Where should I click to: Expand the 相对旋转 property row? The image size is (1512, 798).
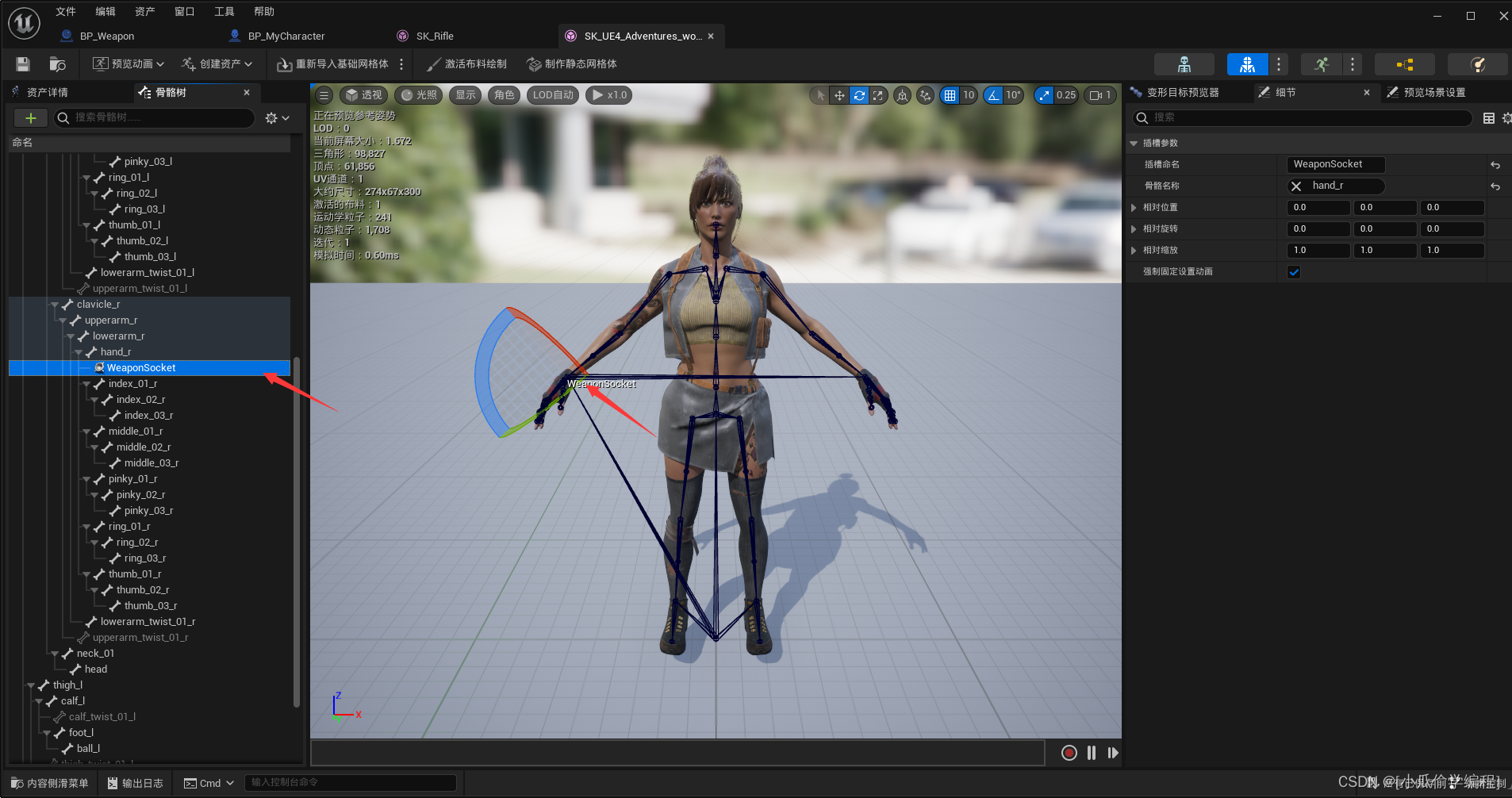[x=1134, y=228]
